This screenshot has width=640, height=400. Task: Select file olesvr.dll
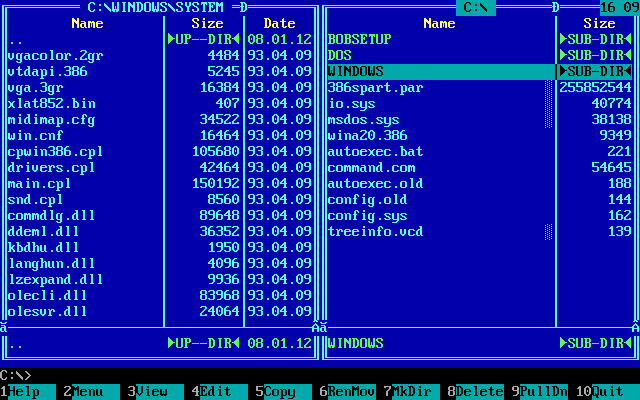pos(160,311)
